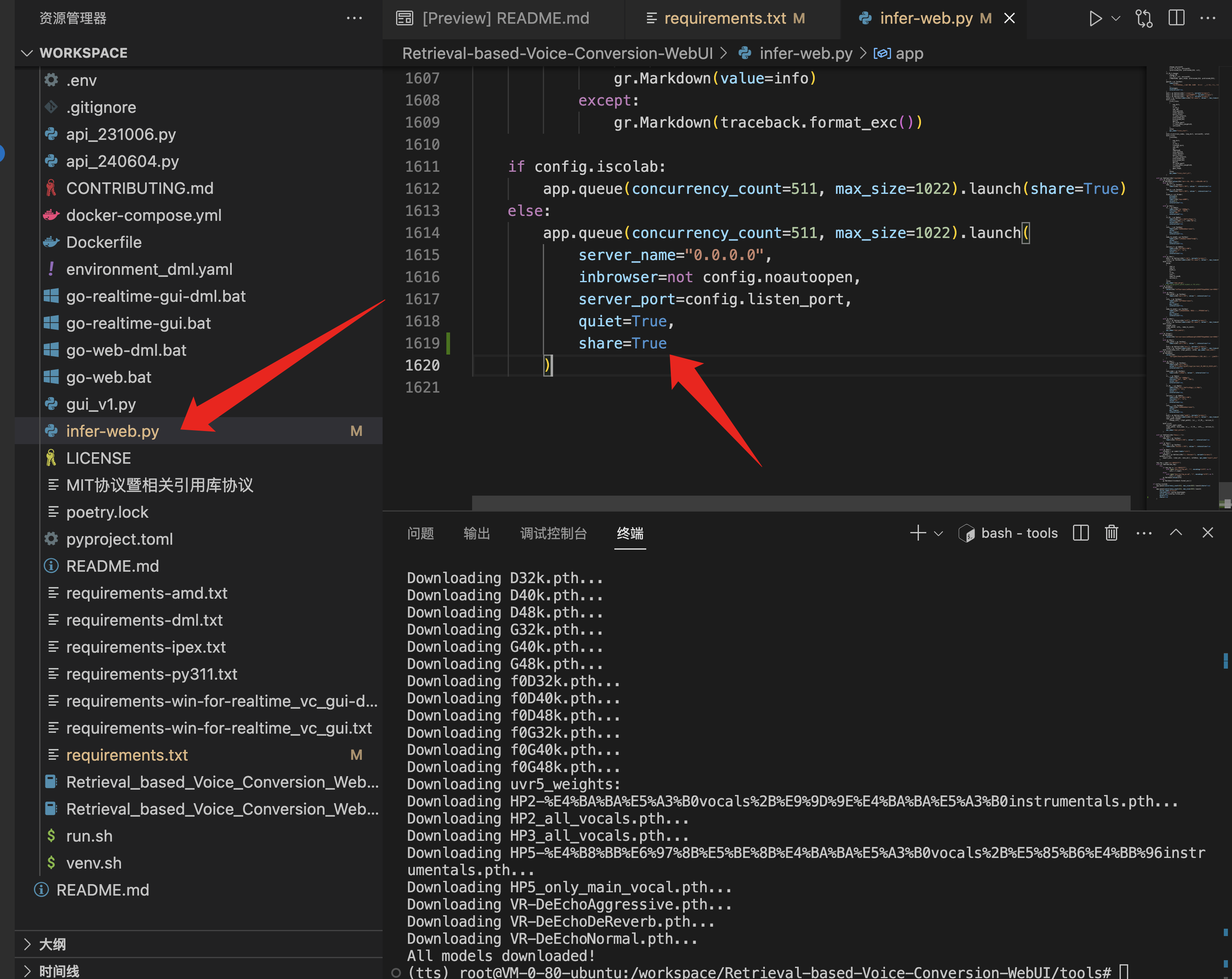The width and height of the screenshot is (1232, 979).
Task: Open editor more actions ellipsis
Action: (1208, 18)
